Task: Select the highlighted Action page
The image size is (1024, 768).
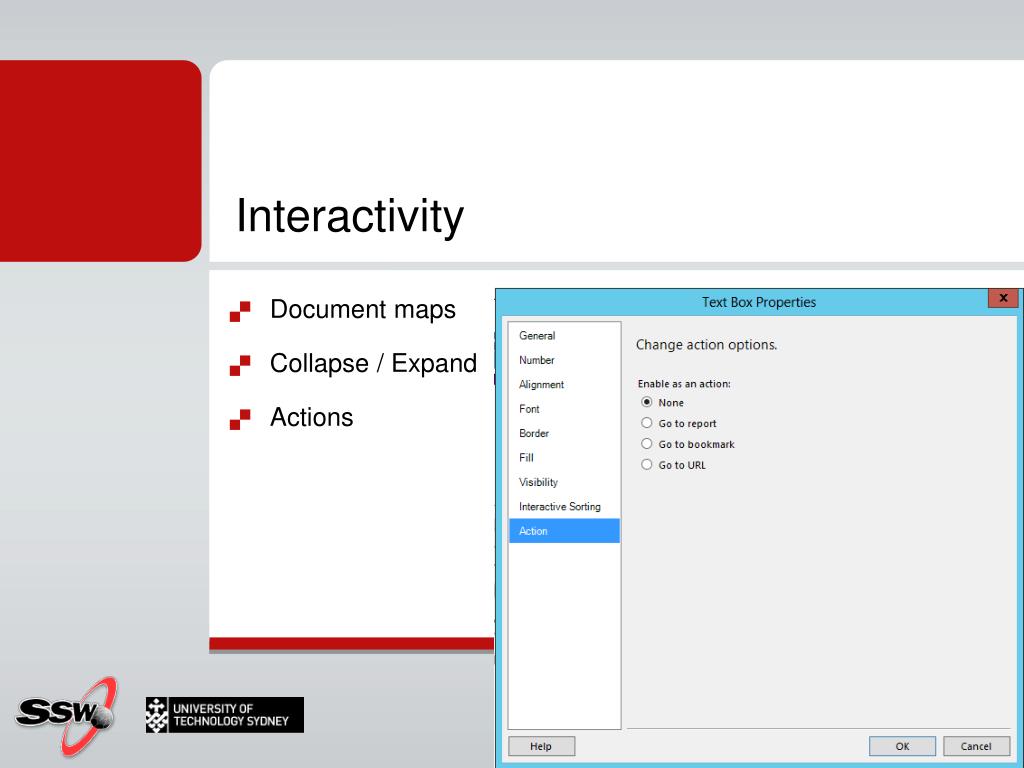Action: 564,531
